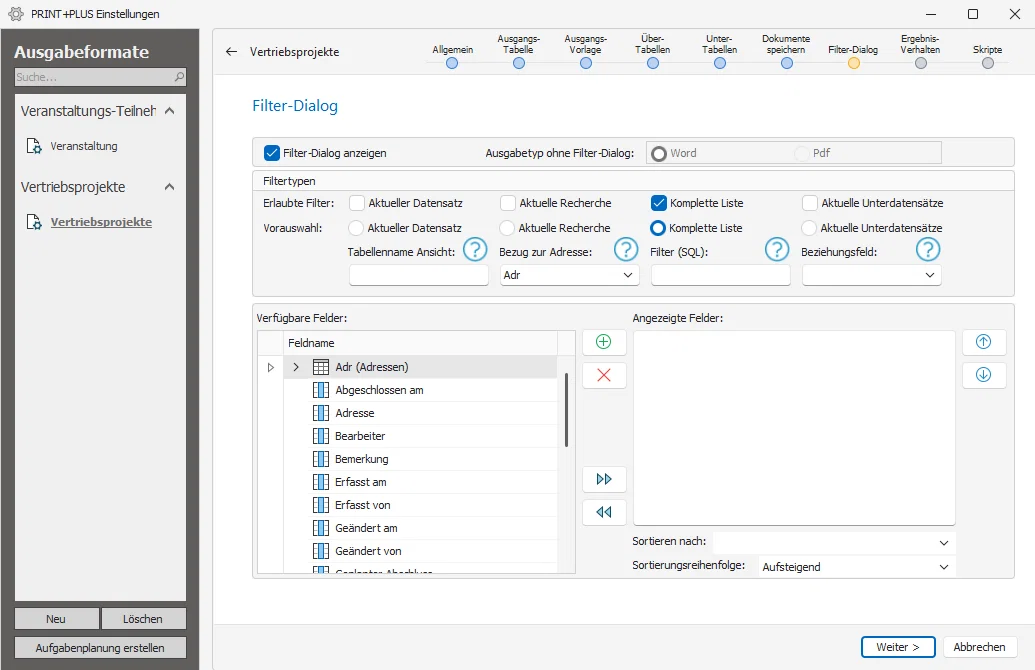
Task: Remove all fields with double left arrows
Action: click(603, 512)
